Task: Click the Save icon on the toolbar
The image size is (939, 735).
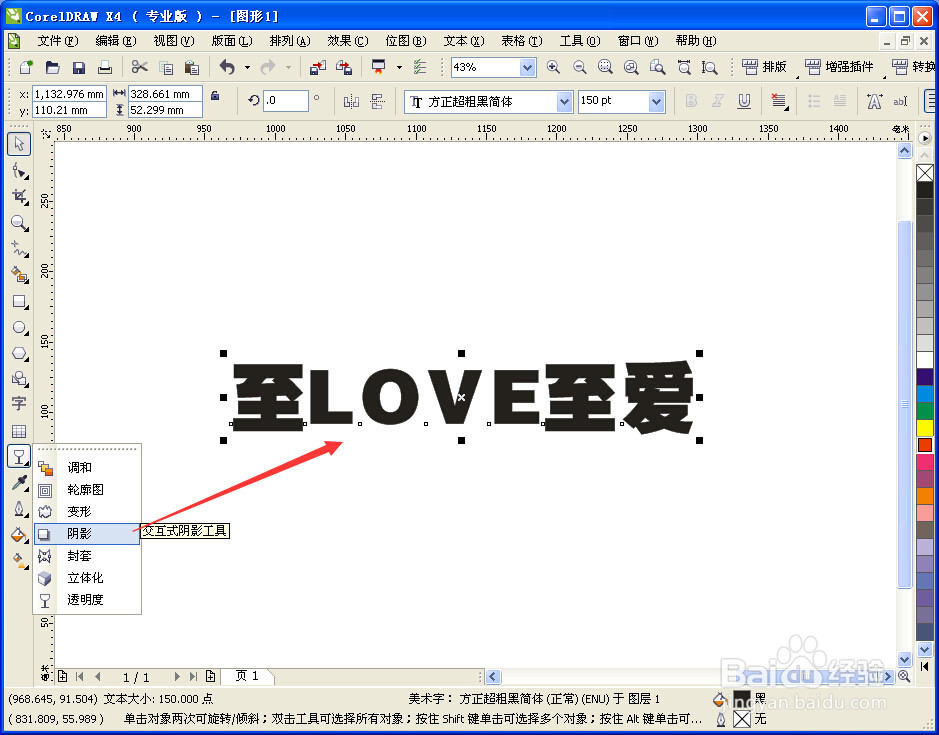Action: click(78, 67)
